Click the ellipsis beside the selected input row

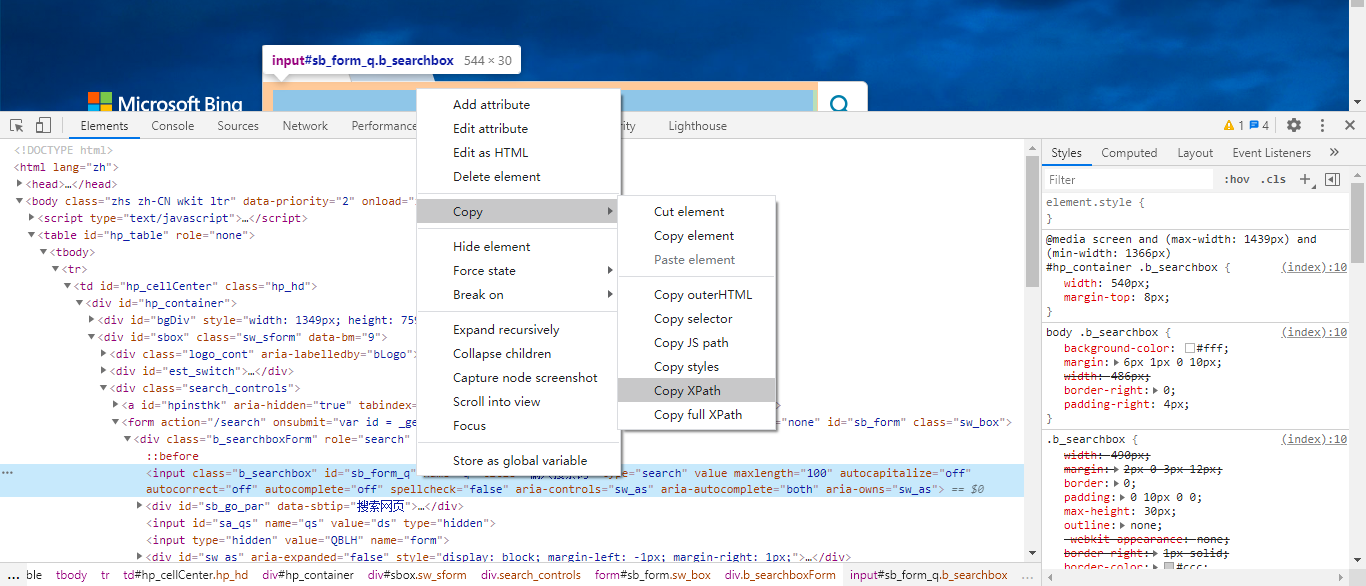tap(8, 472)
